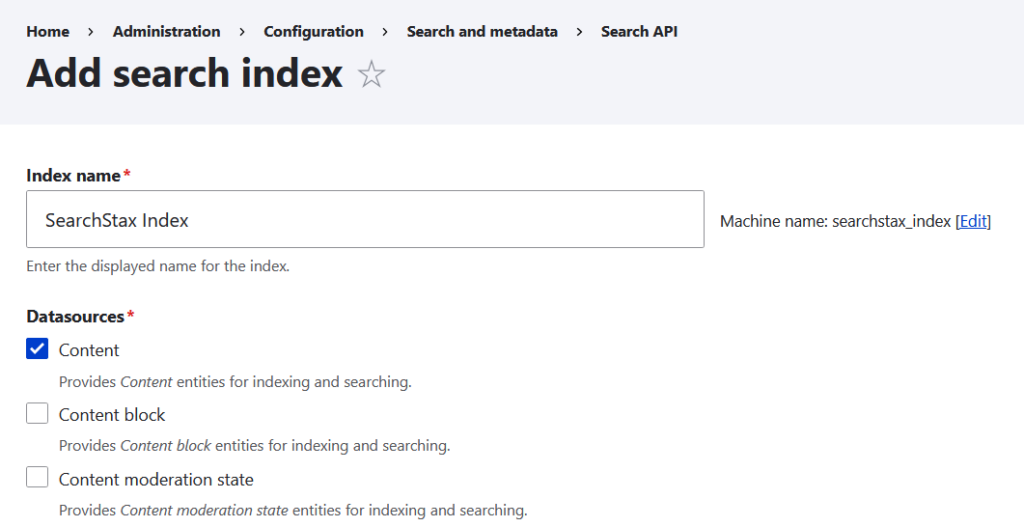Navigate to Configuration breadcrumb
The height and width of the screenshot is (527, 1024).
click(313, 32)
